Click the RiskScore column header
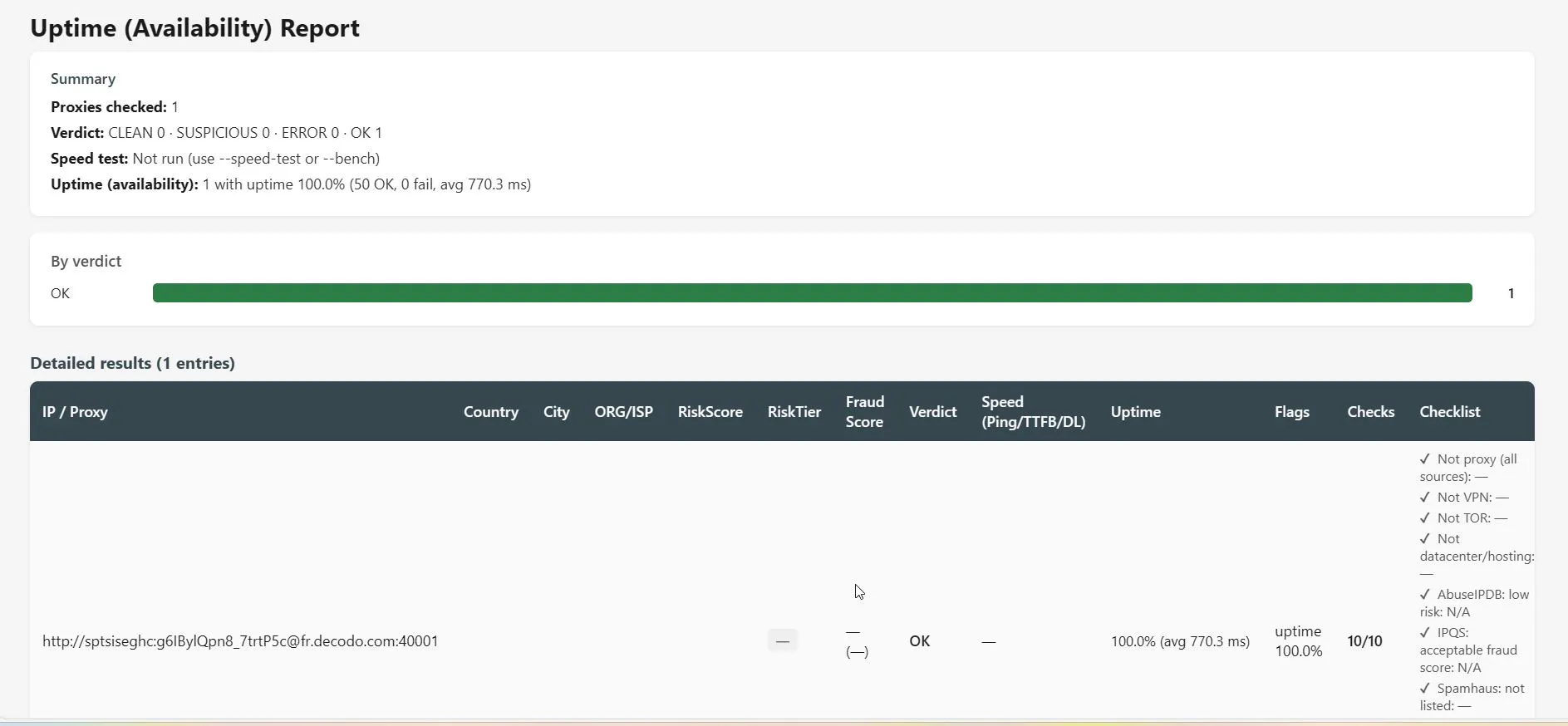Screen dimensions: 1568x726 pyautogui.click(x=710, y=412)
